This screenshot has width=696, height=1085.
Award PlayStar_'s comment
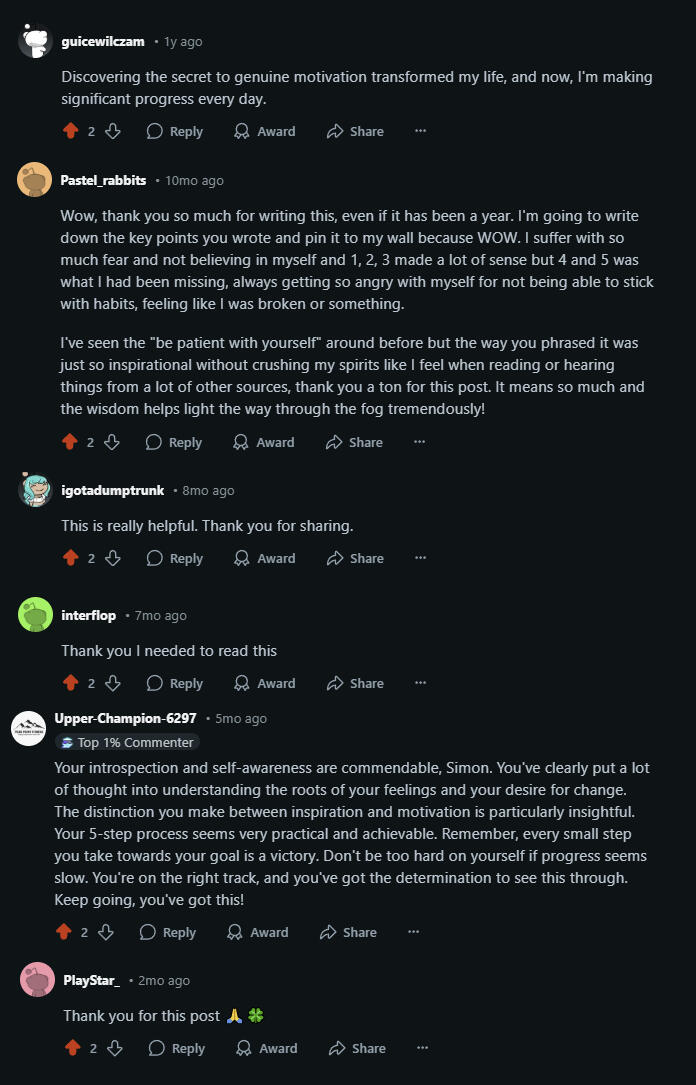point(267,1048)
